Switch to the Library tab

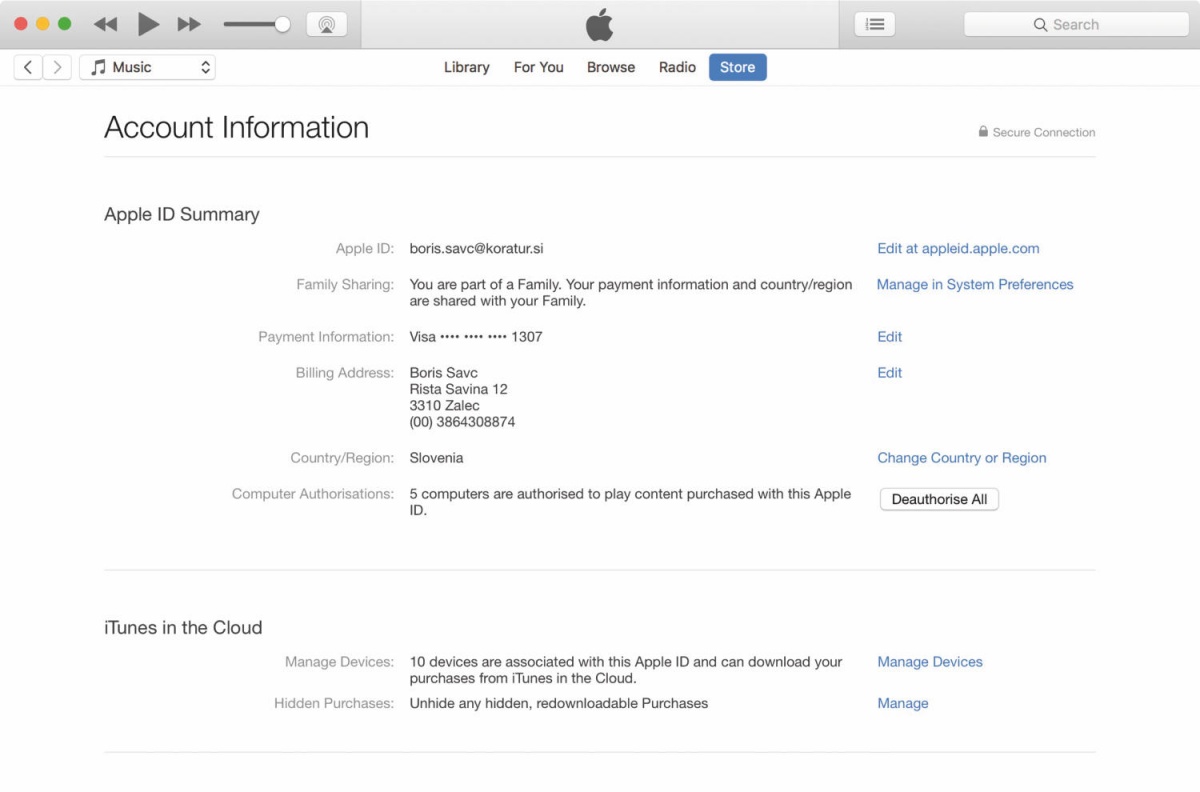click(x=467, y=67)
